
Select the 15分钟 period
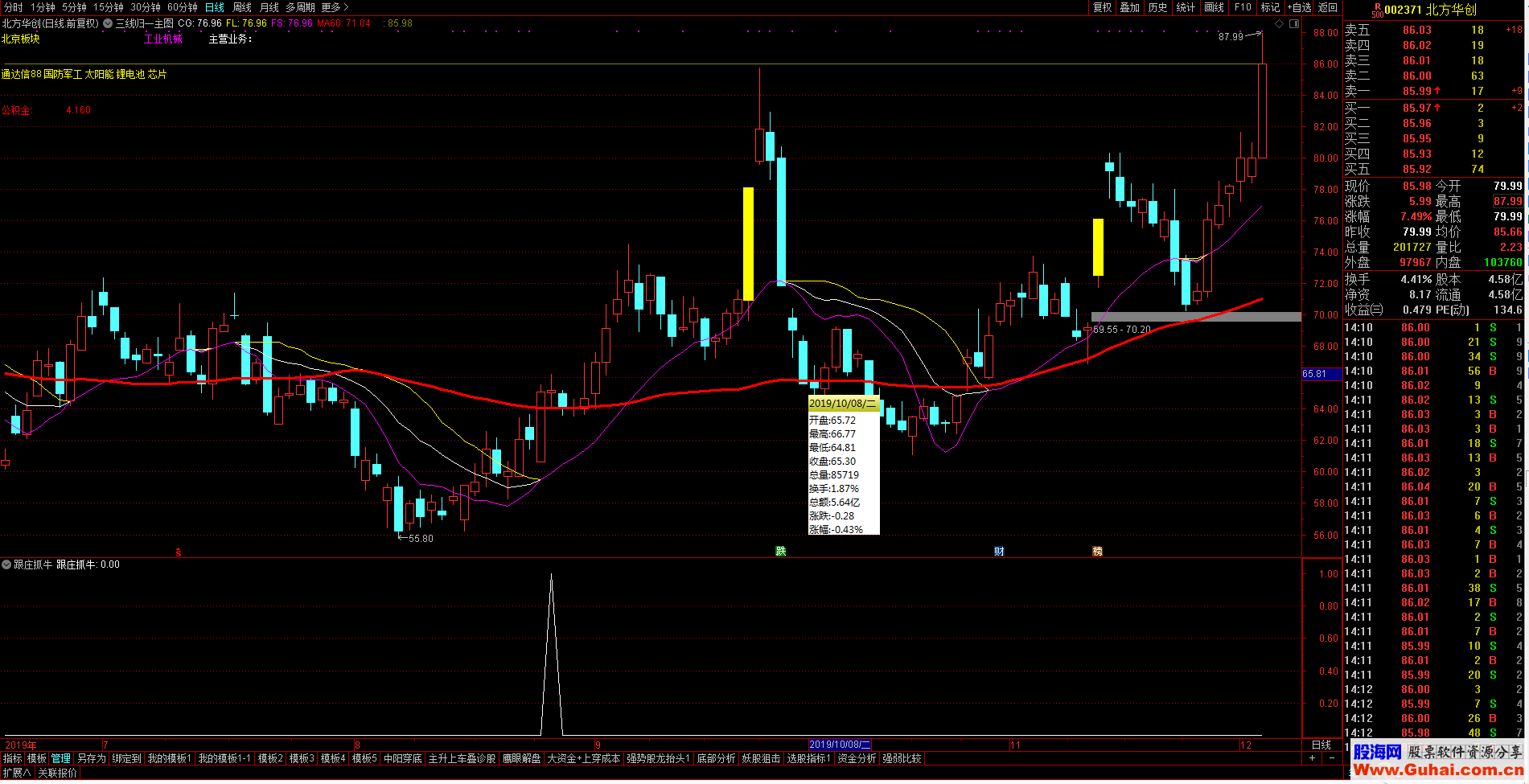(x=109, y=7)
